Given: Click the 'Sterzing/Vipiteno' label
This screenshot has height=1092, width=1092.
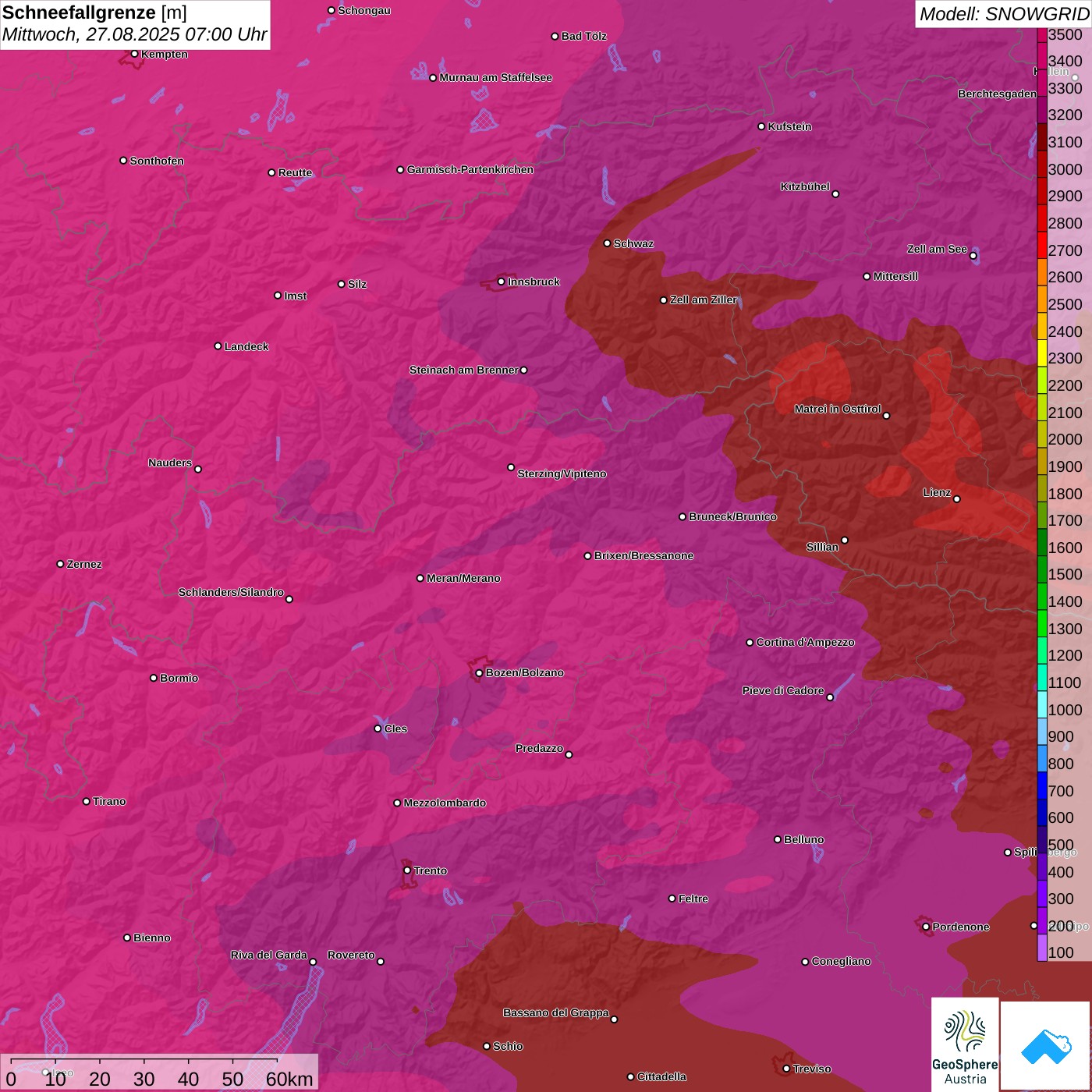Looking at the screenshot, I should [x=562, y=473].
